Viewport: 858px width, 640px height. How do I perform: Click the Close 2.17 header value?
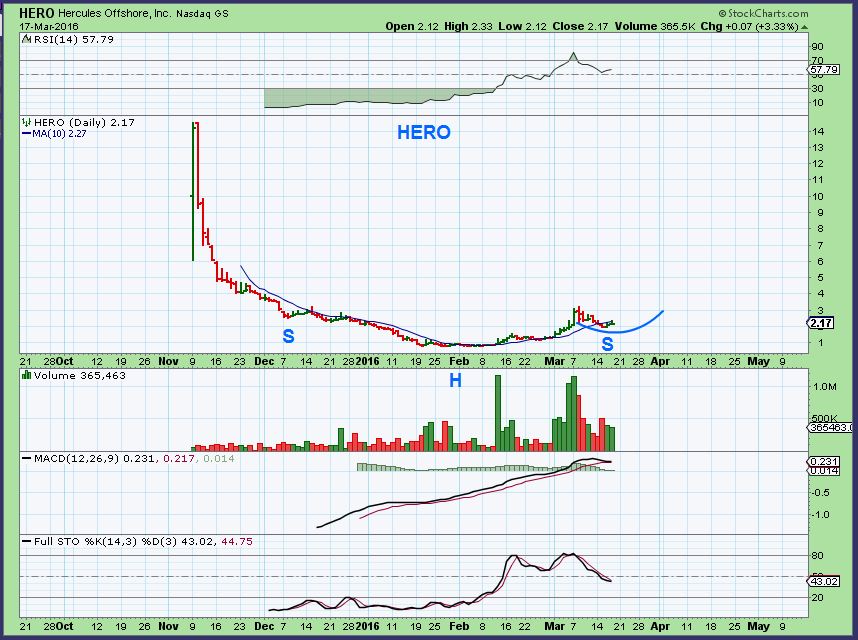pos(581,26)
